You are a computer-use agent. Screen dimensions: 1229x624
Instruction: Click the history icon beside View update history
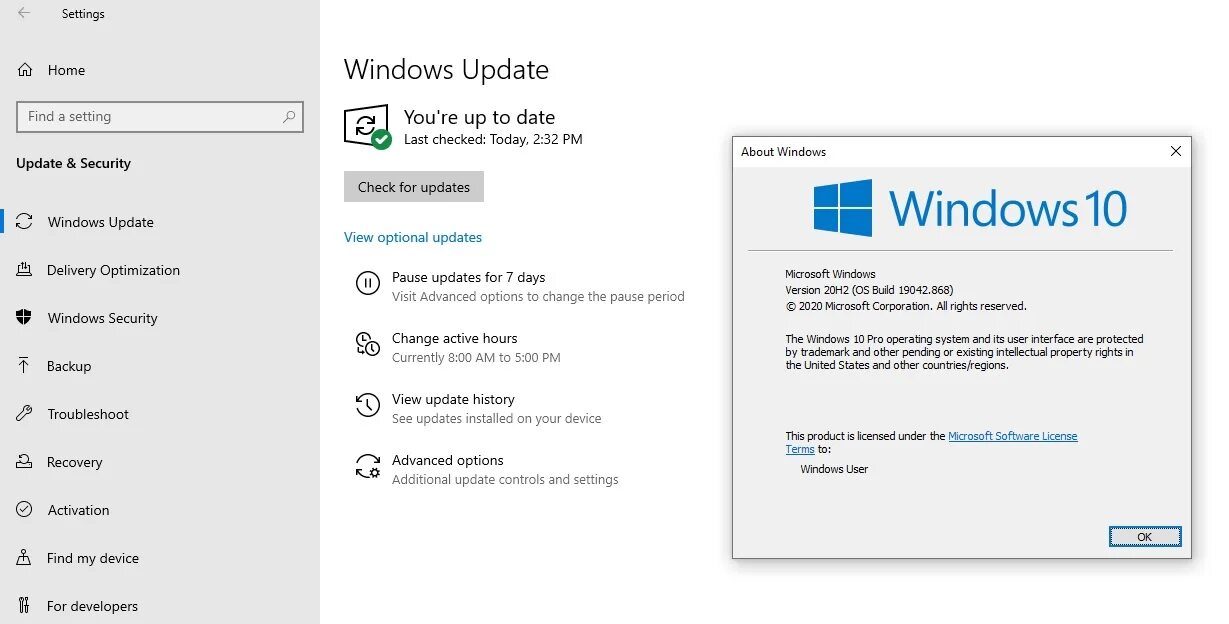(x=368, y=406)
